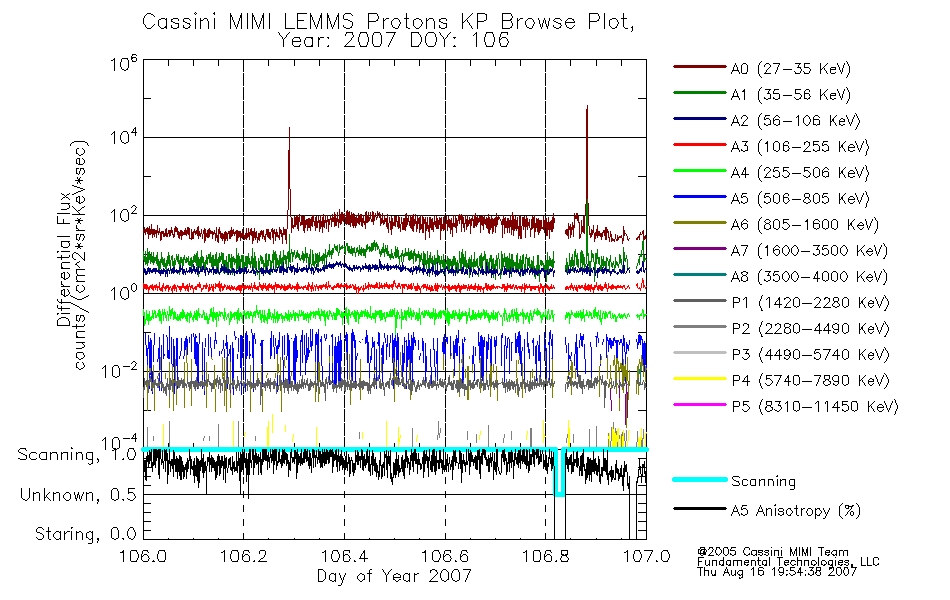The width and height of the screenshot is (950, 600).
Task: Click the A6 (805-1600 KeV) legend label
Action: [805, 225]
